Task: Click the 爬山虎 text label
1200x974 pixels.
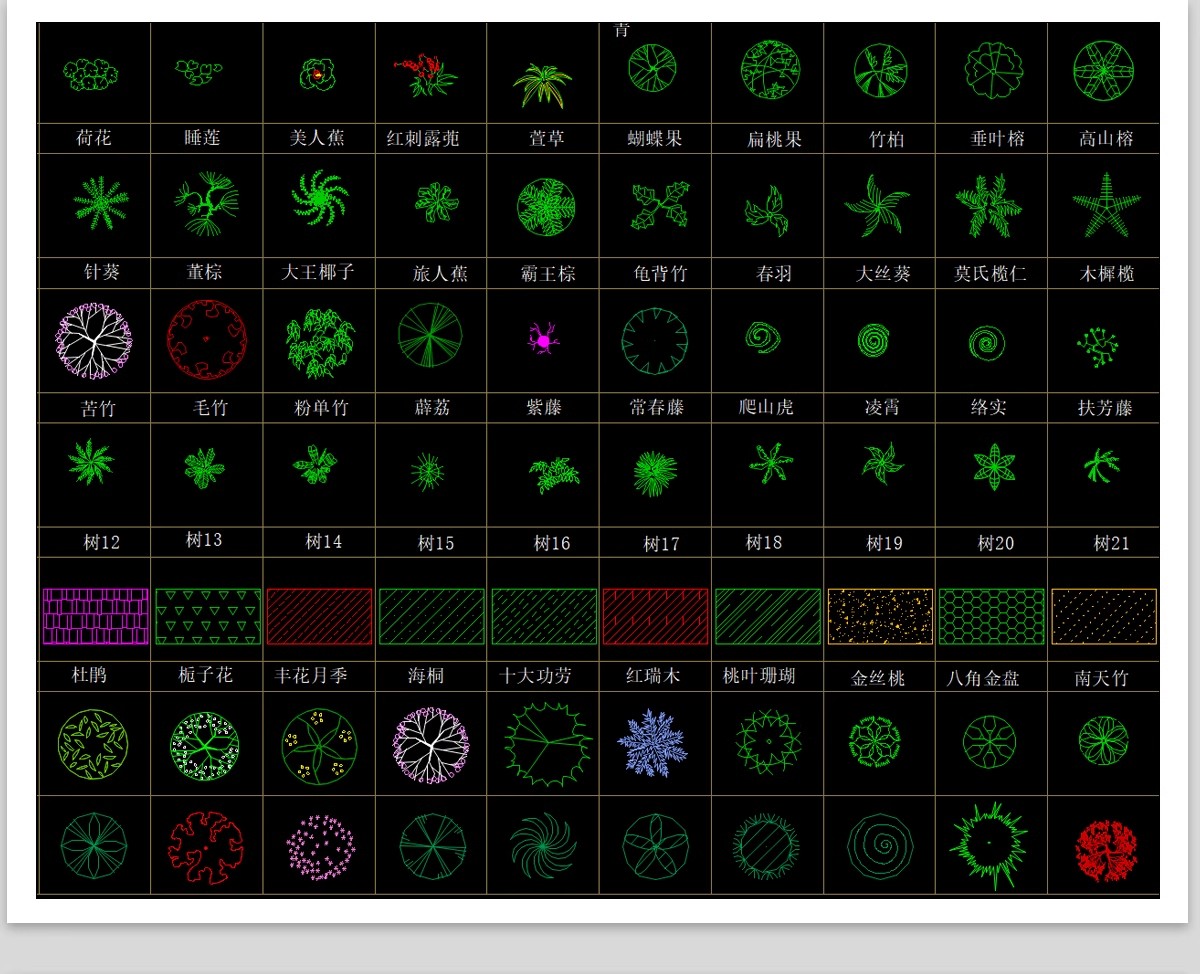Action: point(766,407)
